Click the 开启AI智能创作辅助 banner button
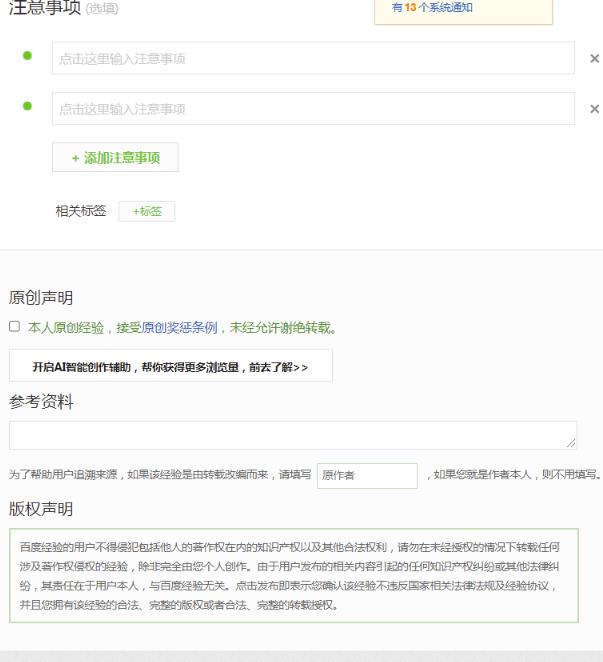 (x=170, y=367)
